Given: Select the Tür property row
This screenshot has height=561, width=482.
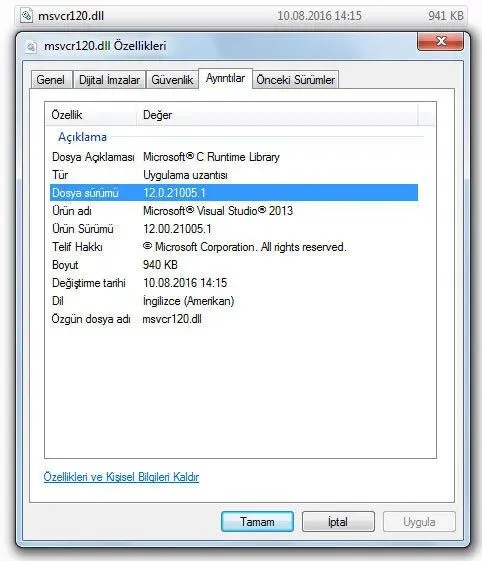Looking at the screenshot, I should 234,175.
